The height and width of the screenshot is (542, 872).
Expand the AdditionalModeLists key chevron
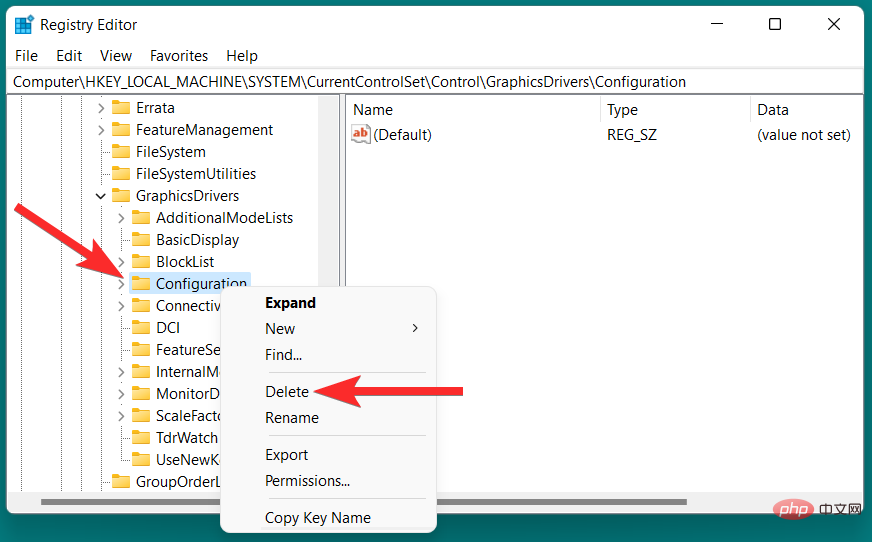click(121, 218)
